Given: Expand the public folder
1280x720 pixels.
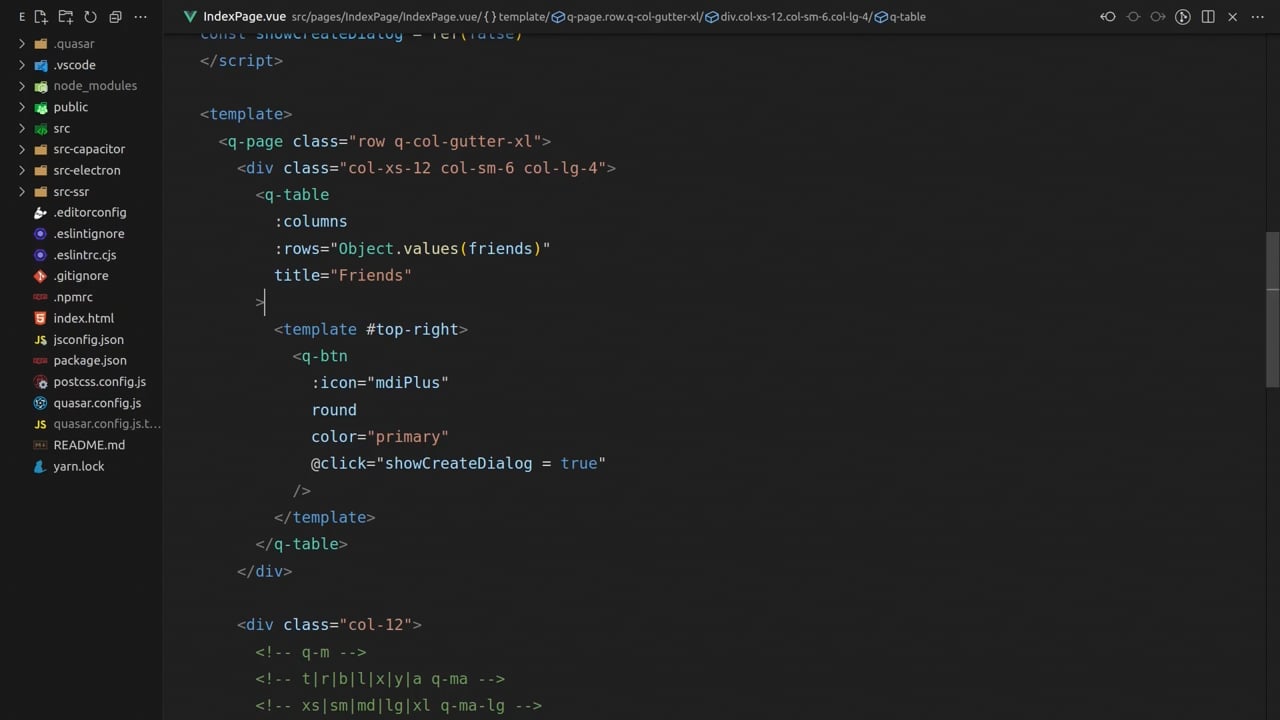Looking at the screenshot, I should [22, 107].
